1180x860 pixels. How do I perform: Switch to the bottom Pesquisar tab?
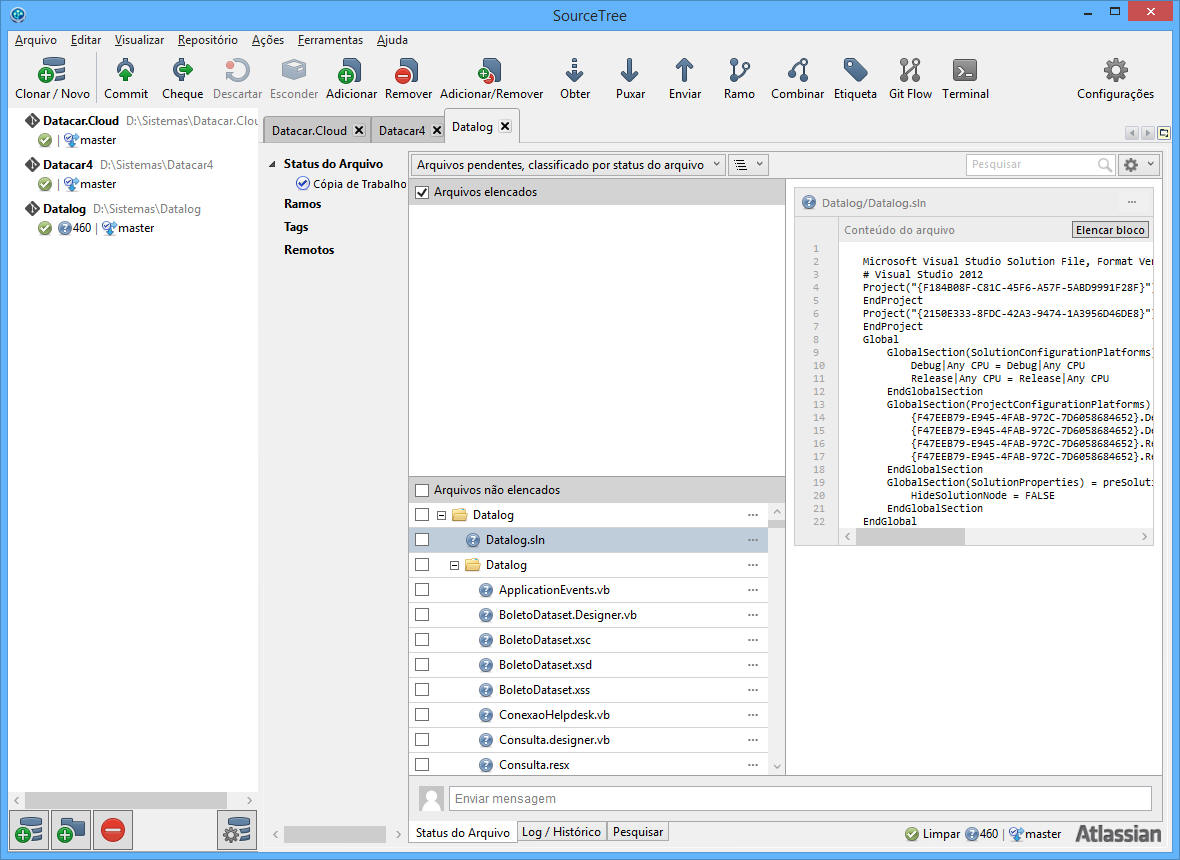tap(638, 831)
